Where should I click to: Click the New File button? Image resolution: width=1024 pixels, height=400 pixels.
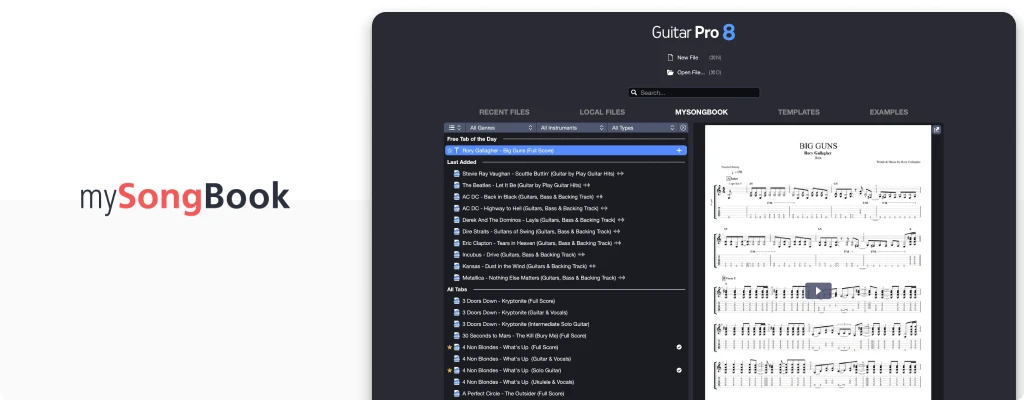694,58
